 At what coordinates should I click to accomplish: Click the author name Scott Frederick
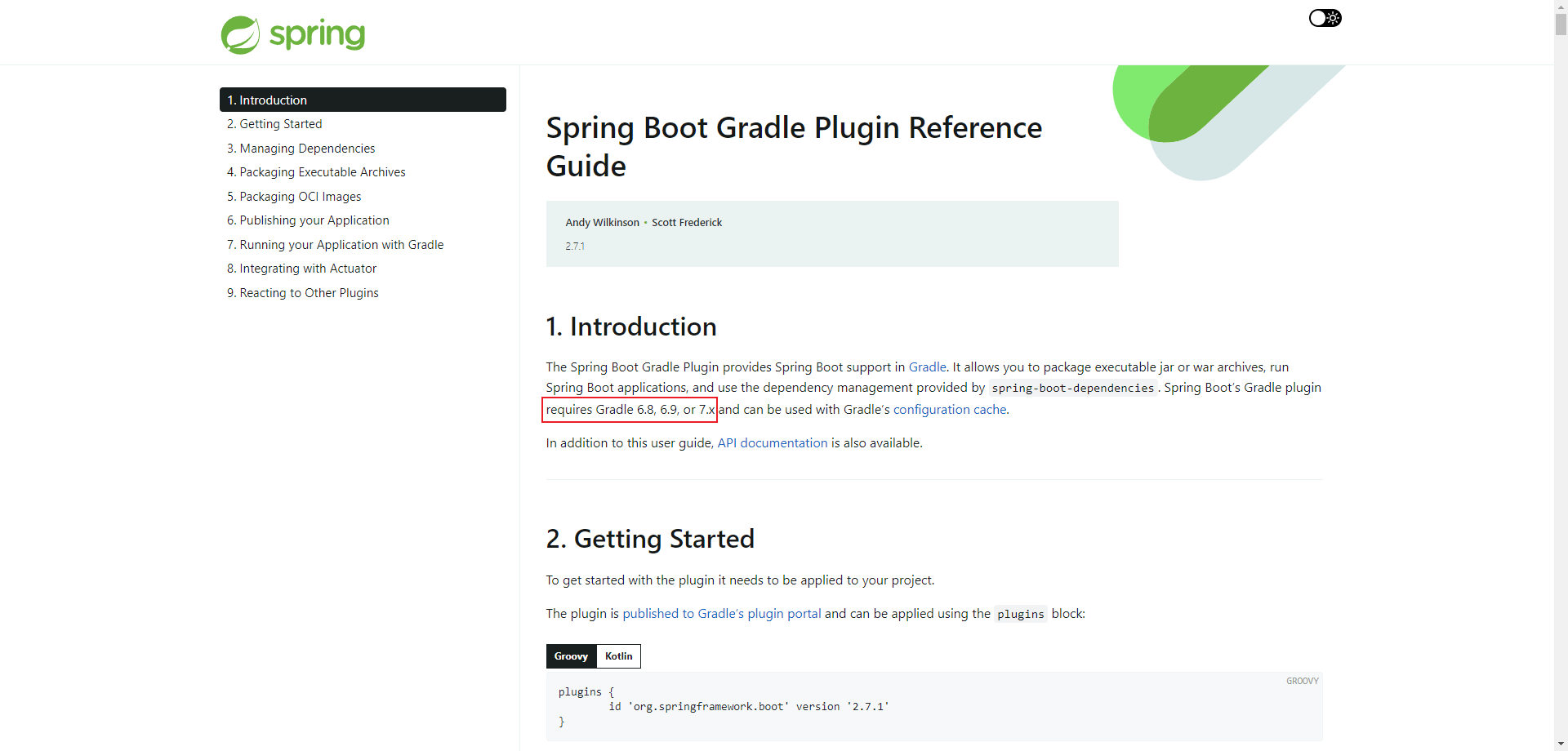click(687, 223)
